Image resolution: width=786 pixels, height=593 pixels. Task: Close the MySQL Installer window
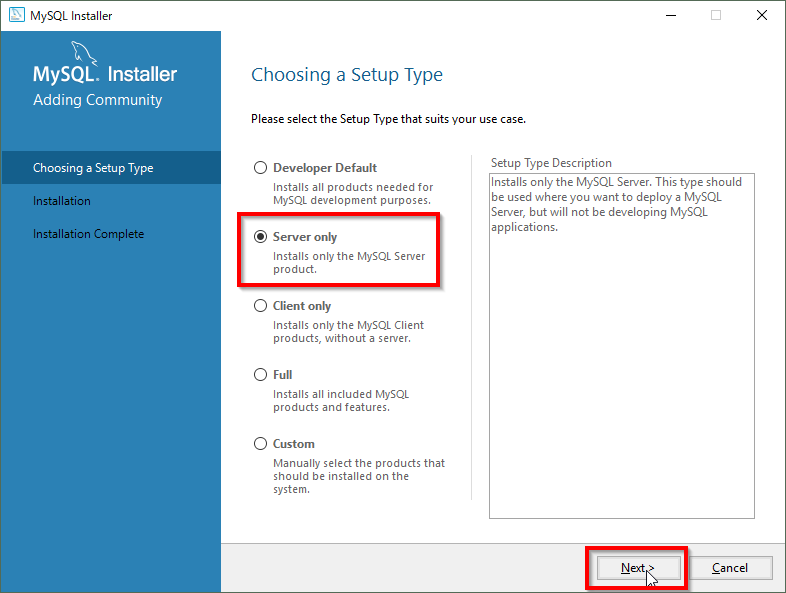click(761, 15)
